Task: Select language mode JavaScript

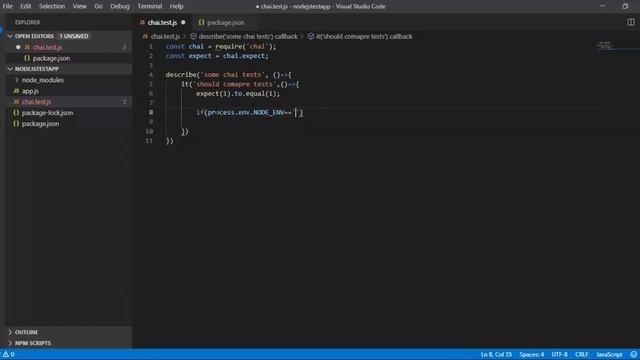Action: 609,354
